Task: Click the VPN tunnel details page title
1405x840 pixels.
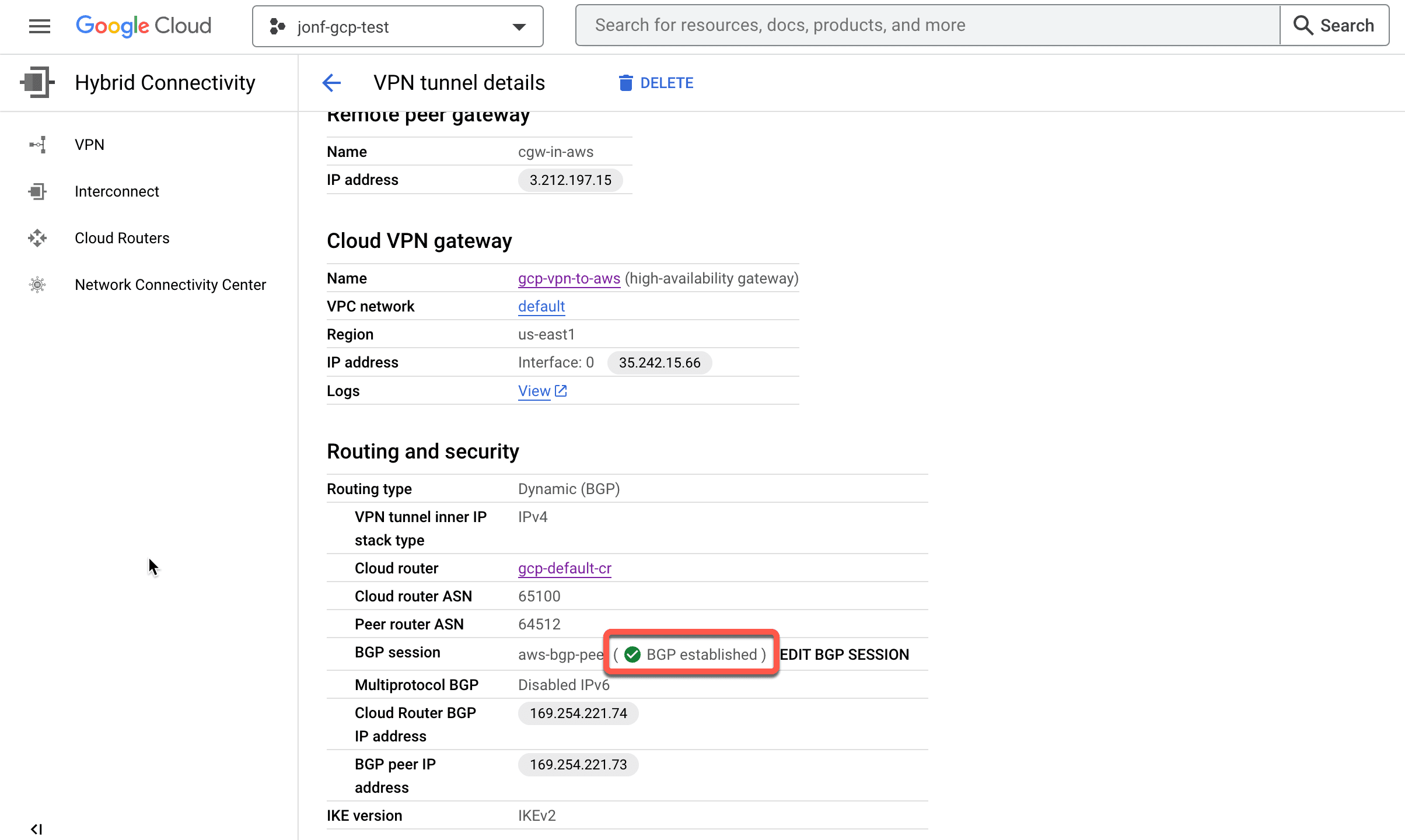Action: pos(459,83)
